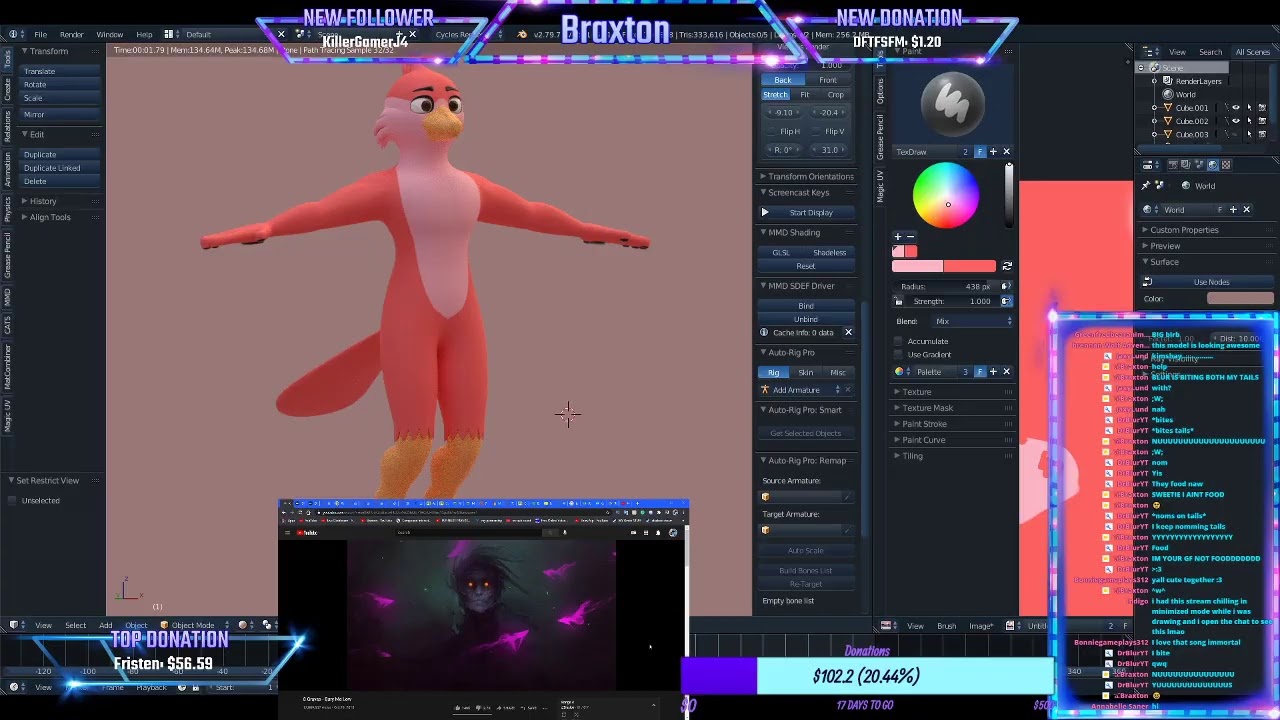Enable the Flip V checkbox
Image resolution: width=1280 pixels, height=720 pixels.
coord(818,132)
